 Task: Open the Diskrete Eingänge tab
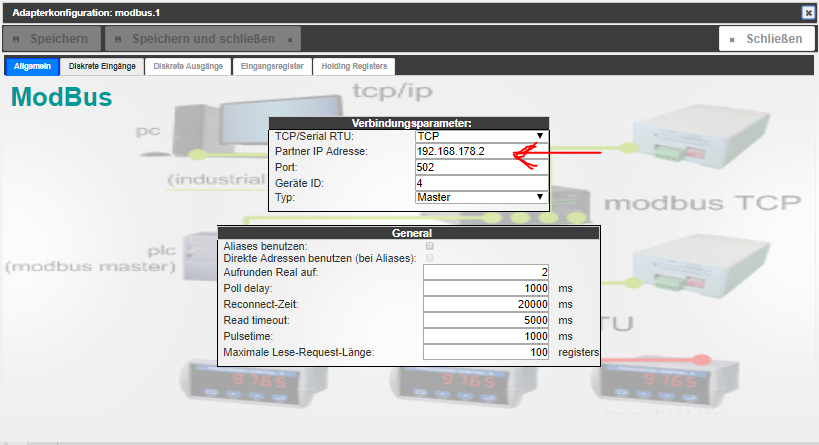click(102, 66)
